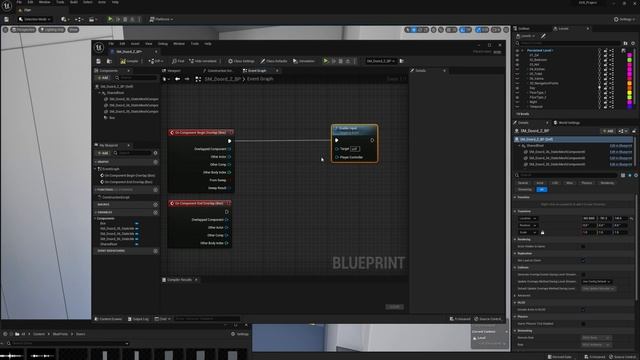The image size is (640, 360).
Task: Open Debug menu in Blueprint editor window
Action: (x=163, y=44)
